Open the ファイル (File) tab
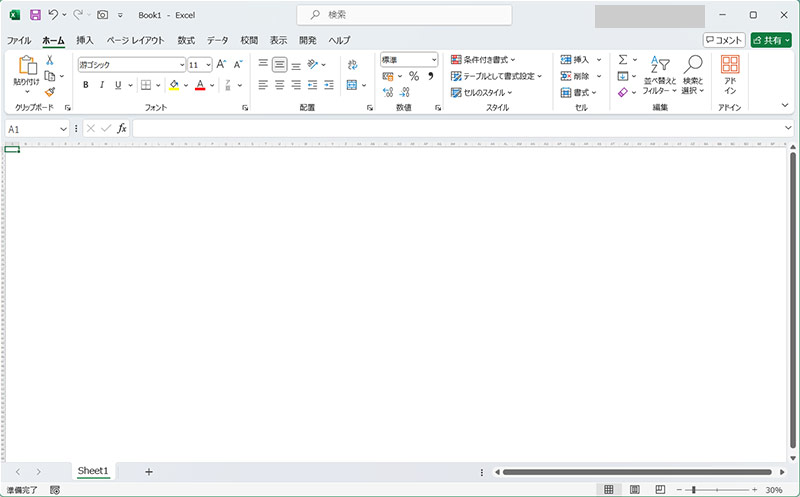Viewport: 800px width, 497px height. pyautogui.click(x=19, y=40)
